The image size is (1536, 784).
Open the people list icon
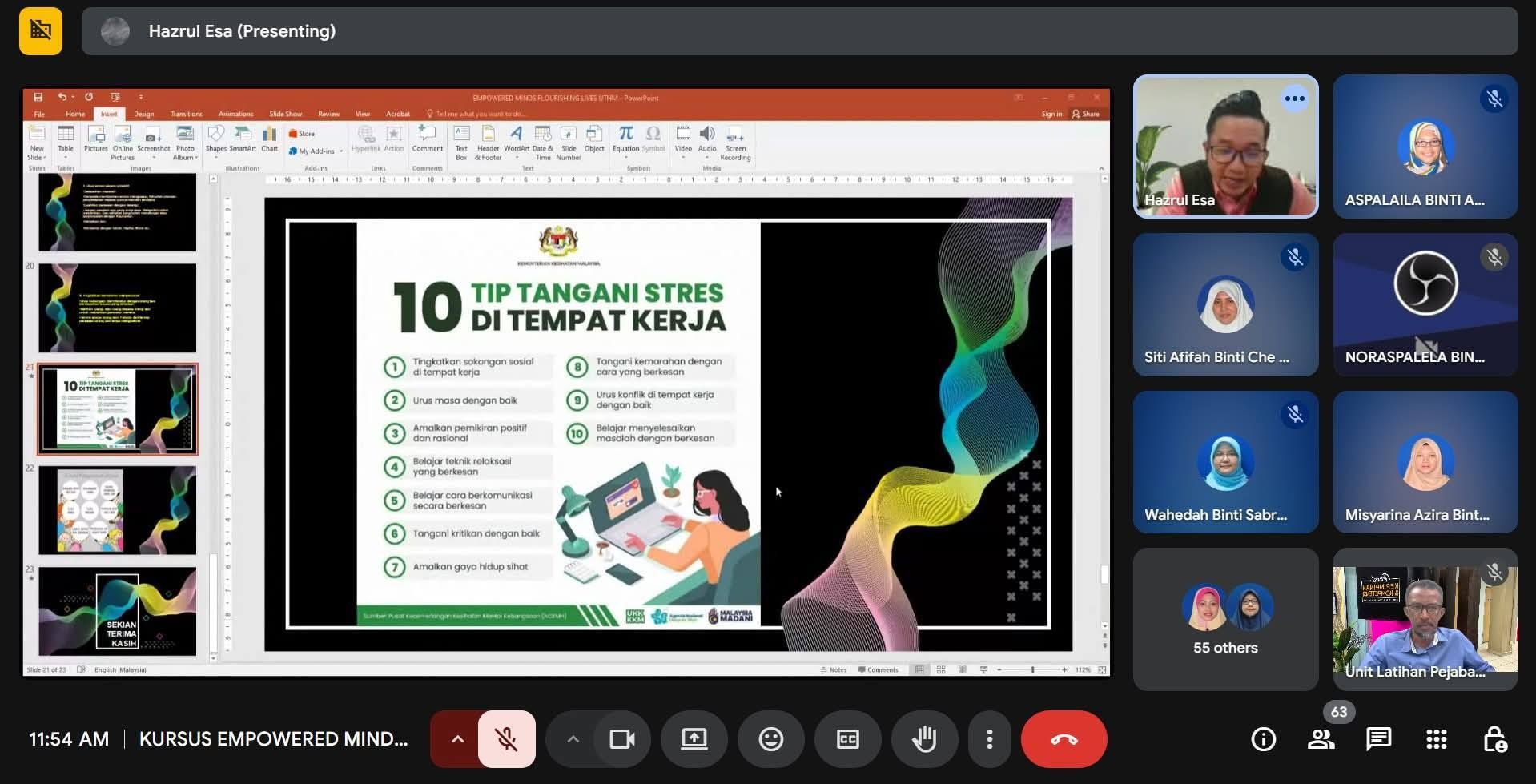point(1321,739)
